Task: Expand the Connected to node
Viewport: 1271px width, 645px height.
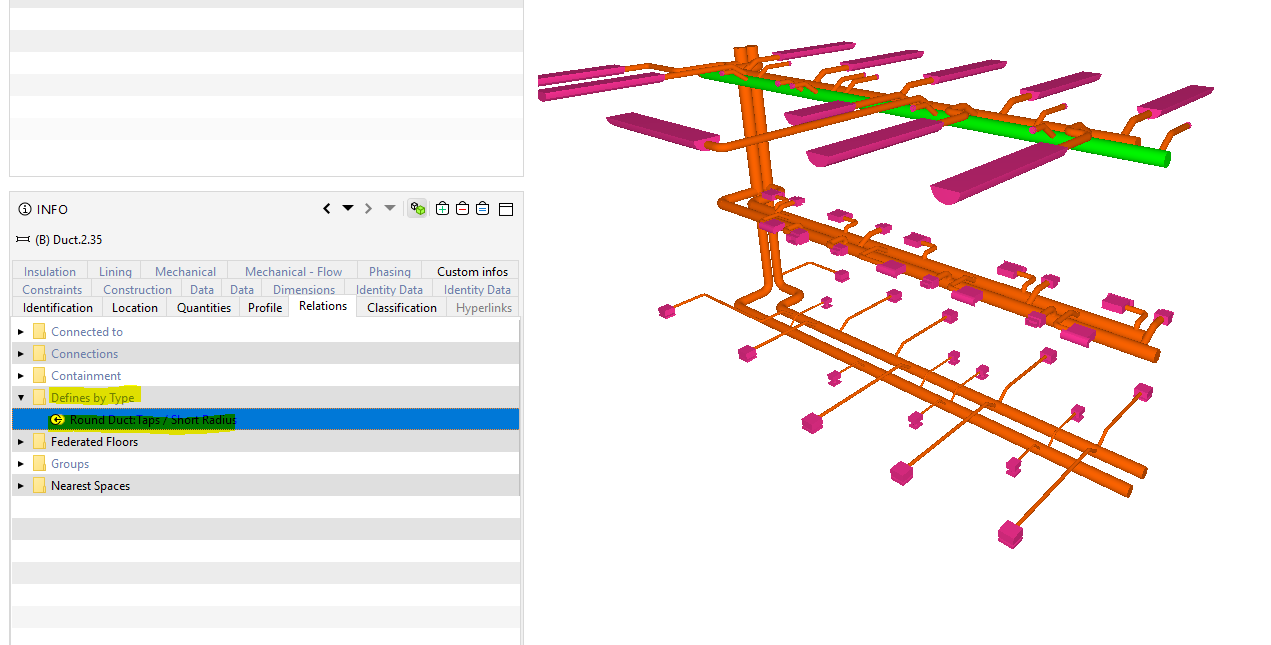Action: point(21,332)
